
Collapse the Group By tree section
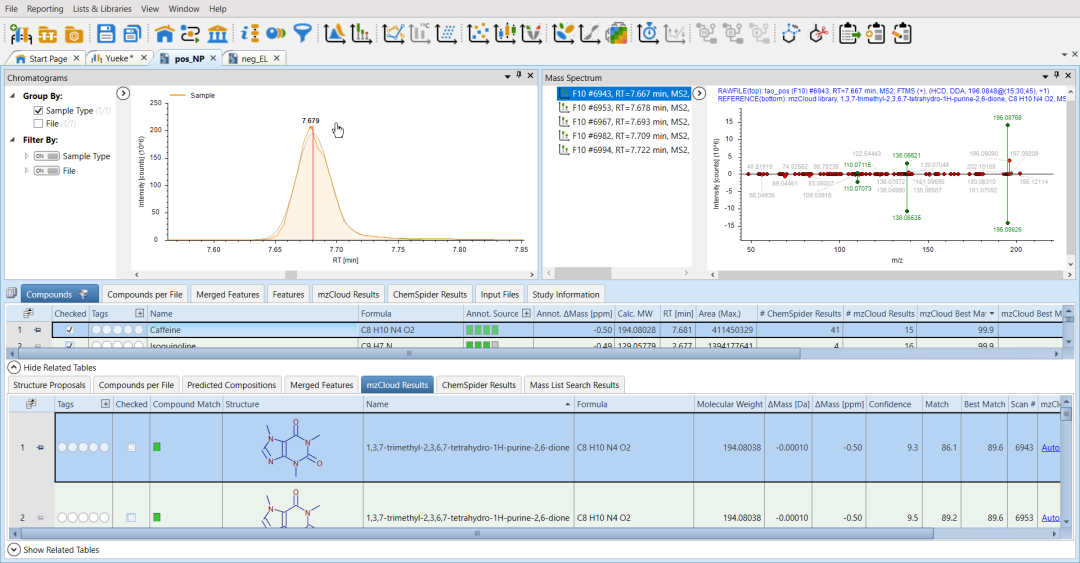[x=12, y=97]
